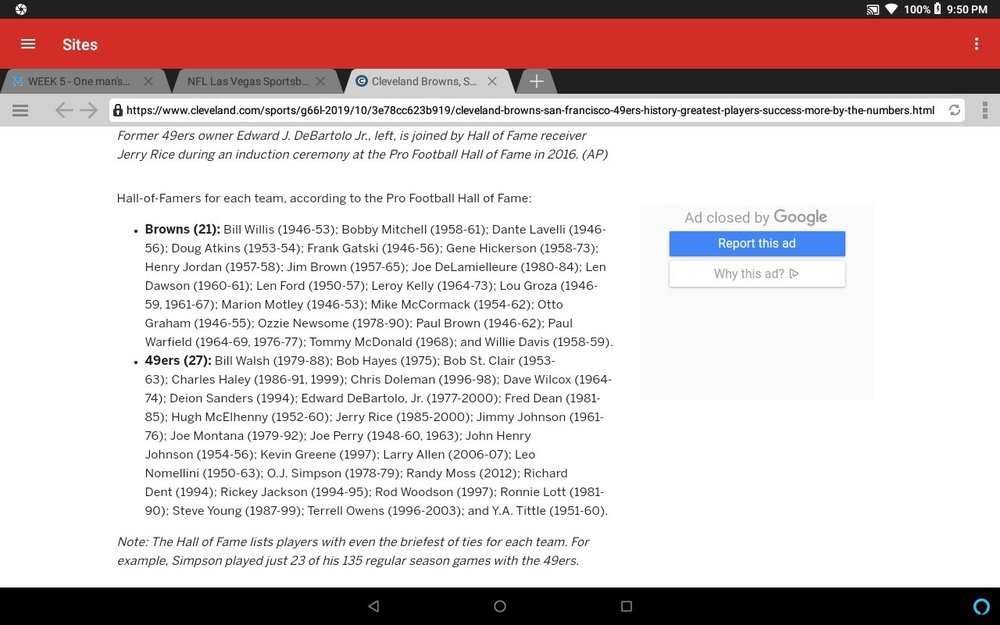Close the NFL Las Vegas Sportsbook tab
1000x625 pixels.
coord(320,82)
